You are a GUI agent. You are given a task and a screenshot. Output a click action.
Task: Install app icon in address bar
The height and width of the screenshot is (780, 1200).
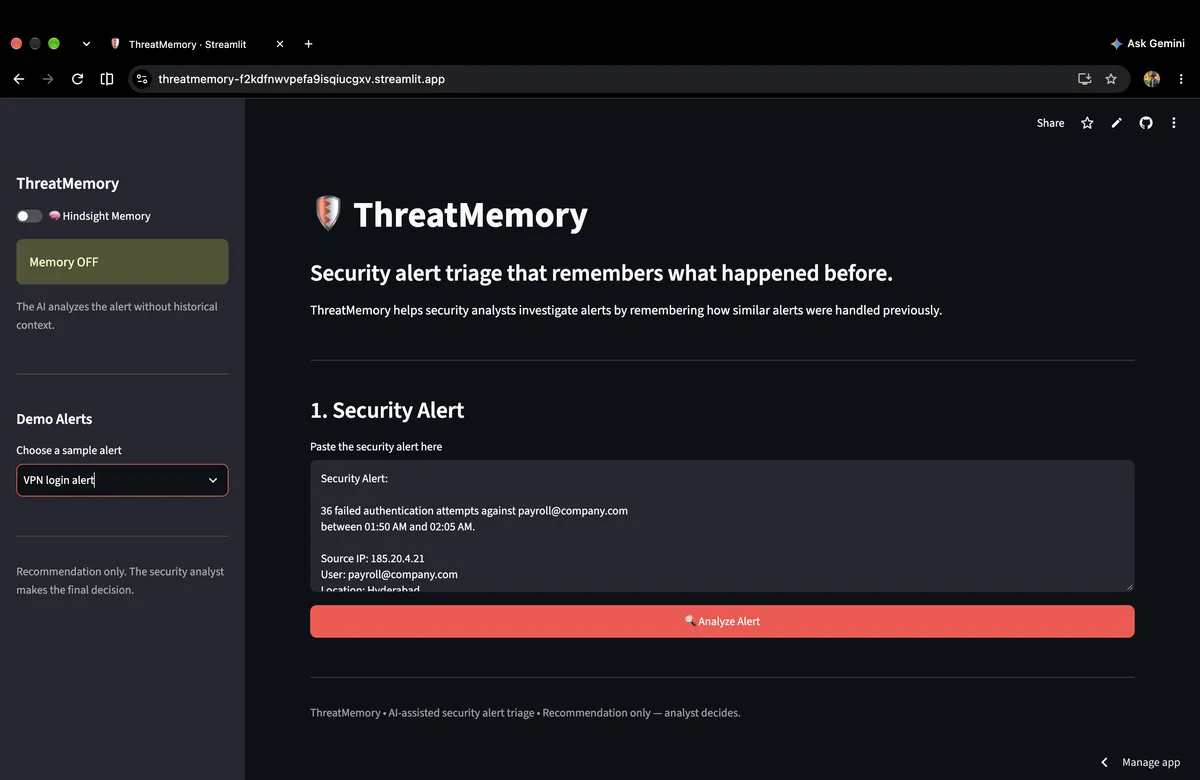click(1084, 79)
